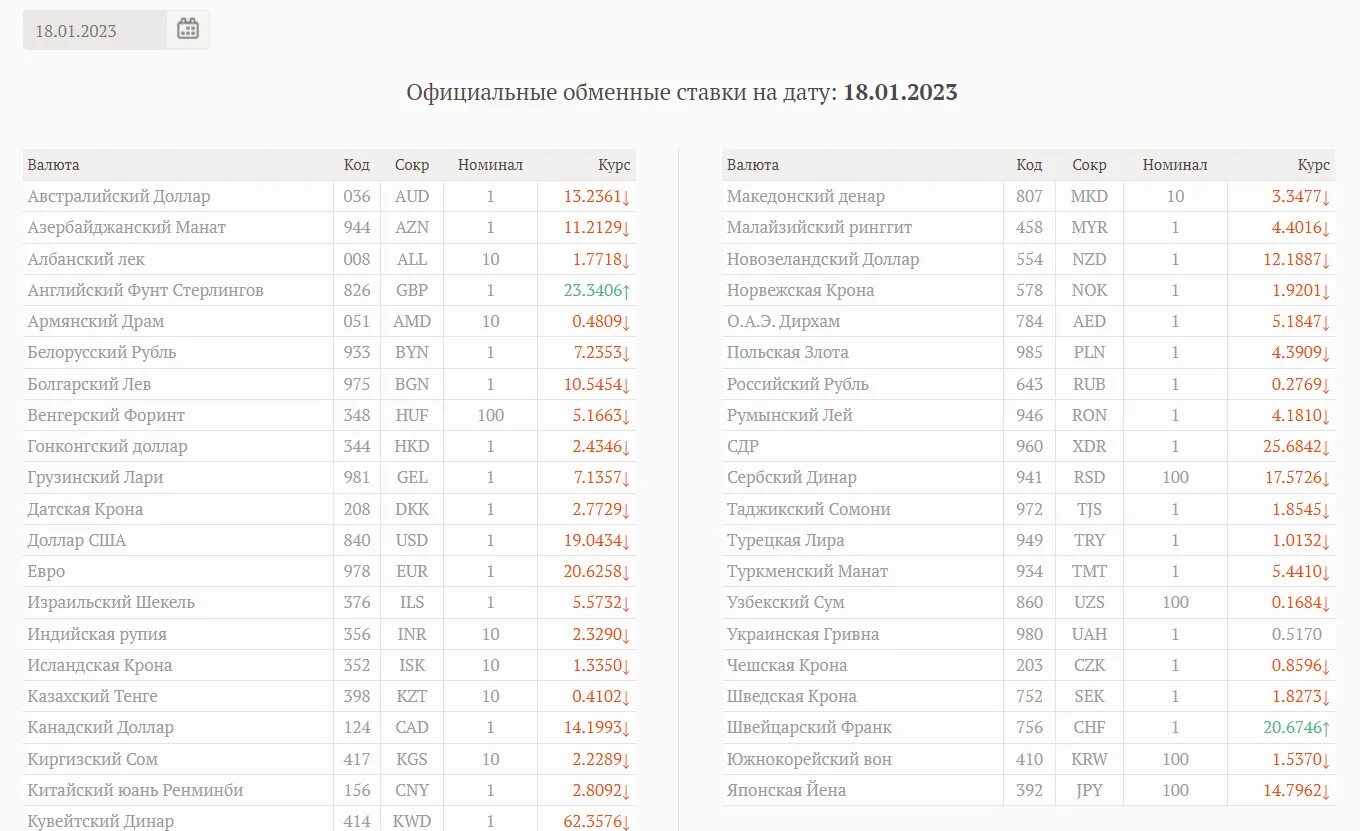Screen dimensions: 1360x831
Task: Click the Малайзийский ринггит currency name
Action: pos(819,228)
